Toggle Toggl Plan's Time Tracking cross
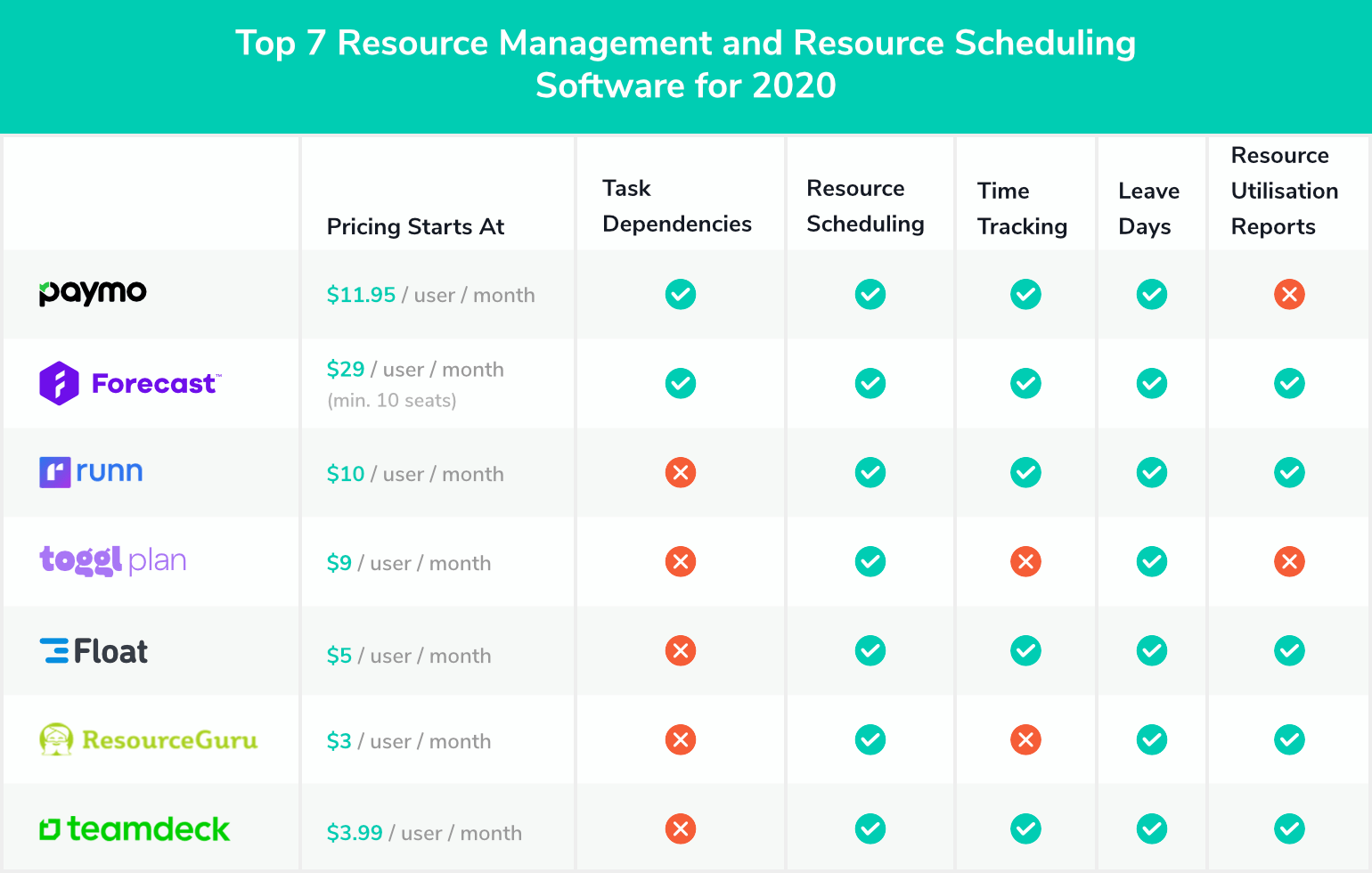The height and width of the screenshot is (873, 1372). point(1025,561)
